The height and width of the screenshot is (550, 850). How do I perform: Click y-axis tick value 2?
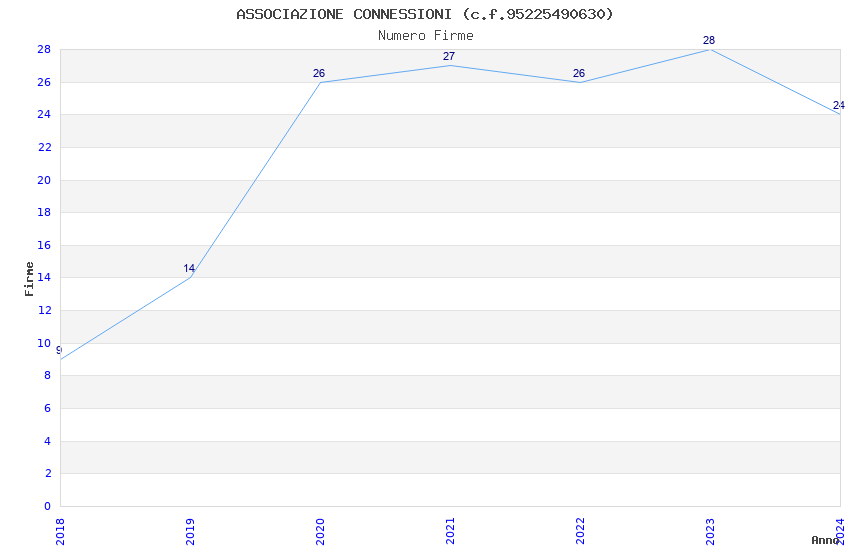[48, 473]
